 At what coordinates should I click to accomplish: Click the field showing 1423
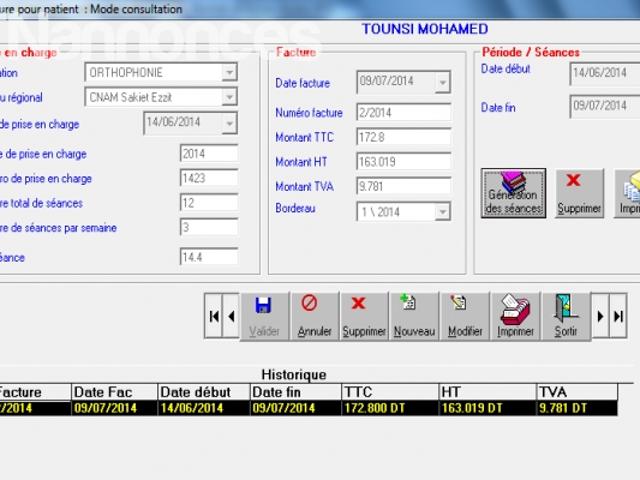209,178
